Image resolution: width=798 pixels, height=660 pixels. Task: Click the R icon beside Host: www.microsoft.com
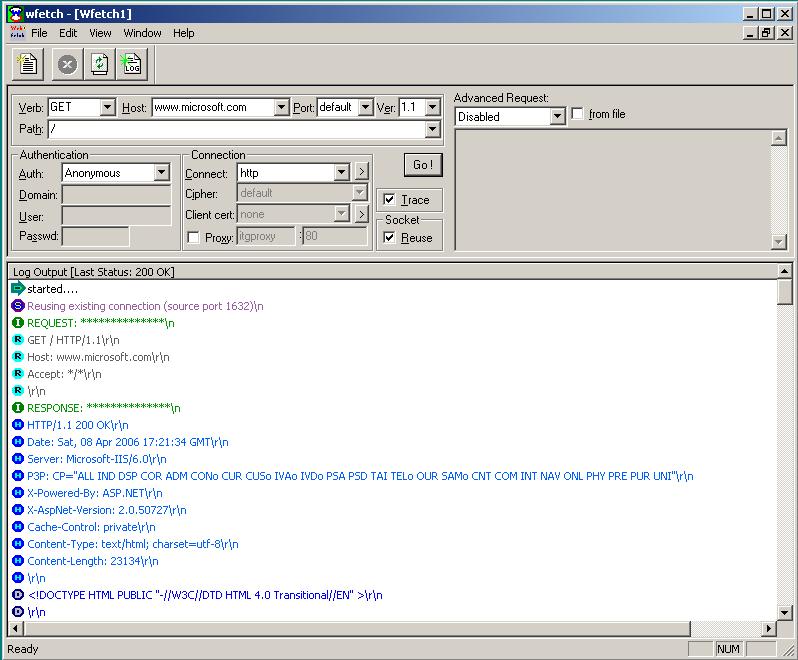[x=18, y=357]
